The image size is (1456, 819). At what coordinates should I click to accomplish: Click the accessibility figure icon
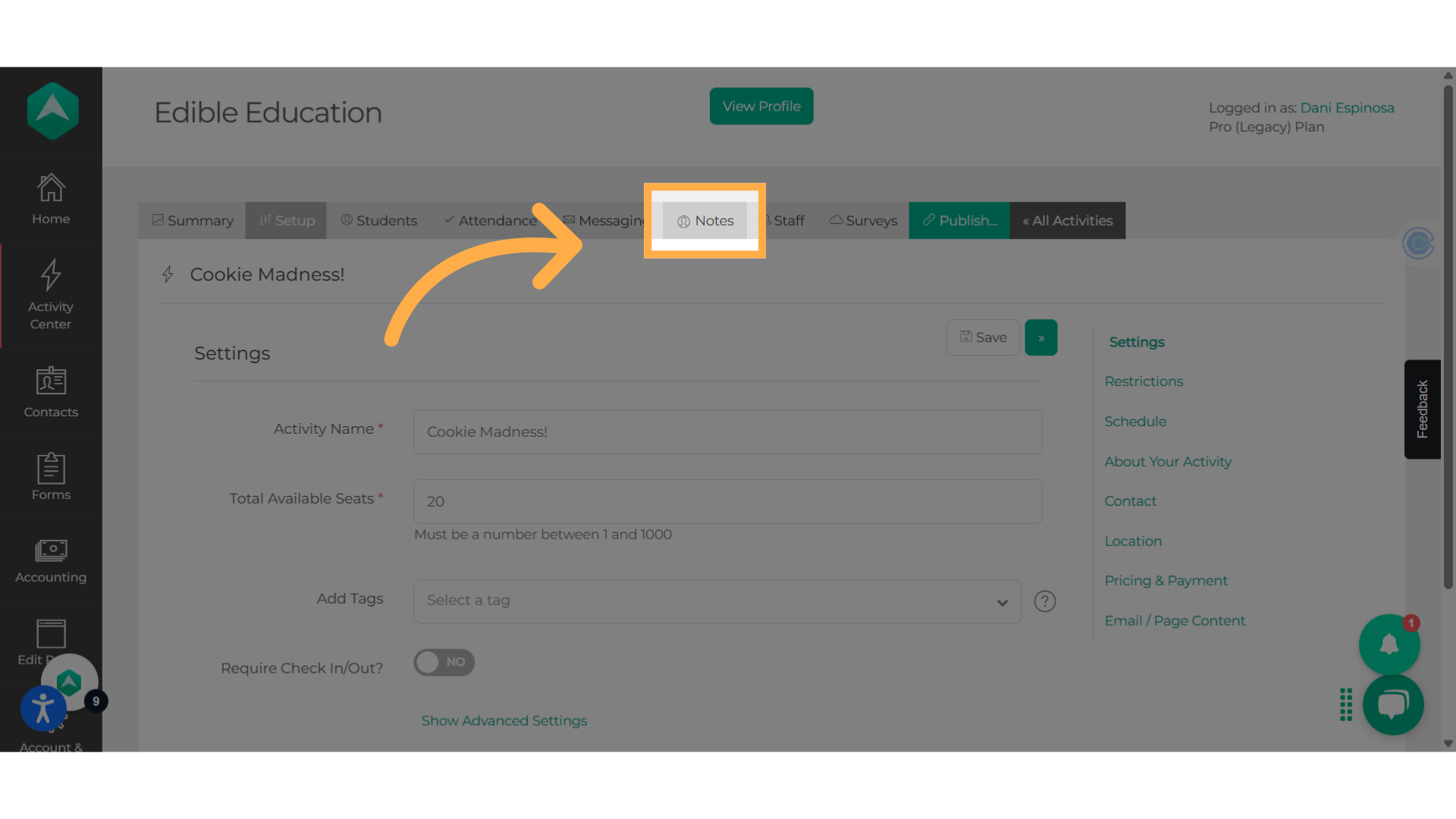43,709
